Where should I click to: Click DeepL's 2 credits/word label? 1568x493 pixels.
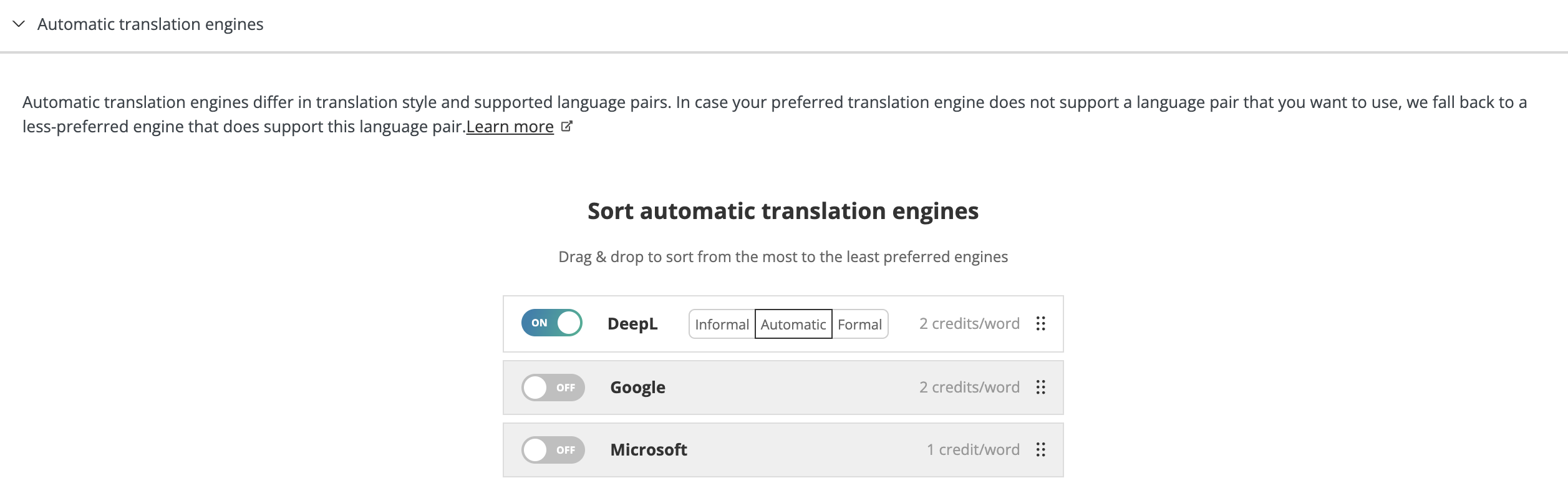(969, 323)
